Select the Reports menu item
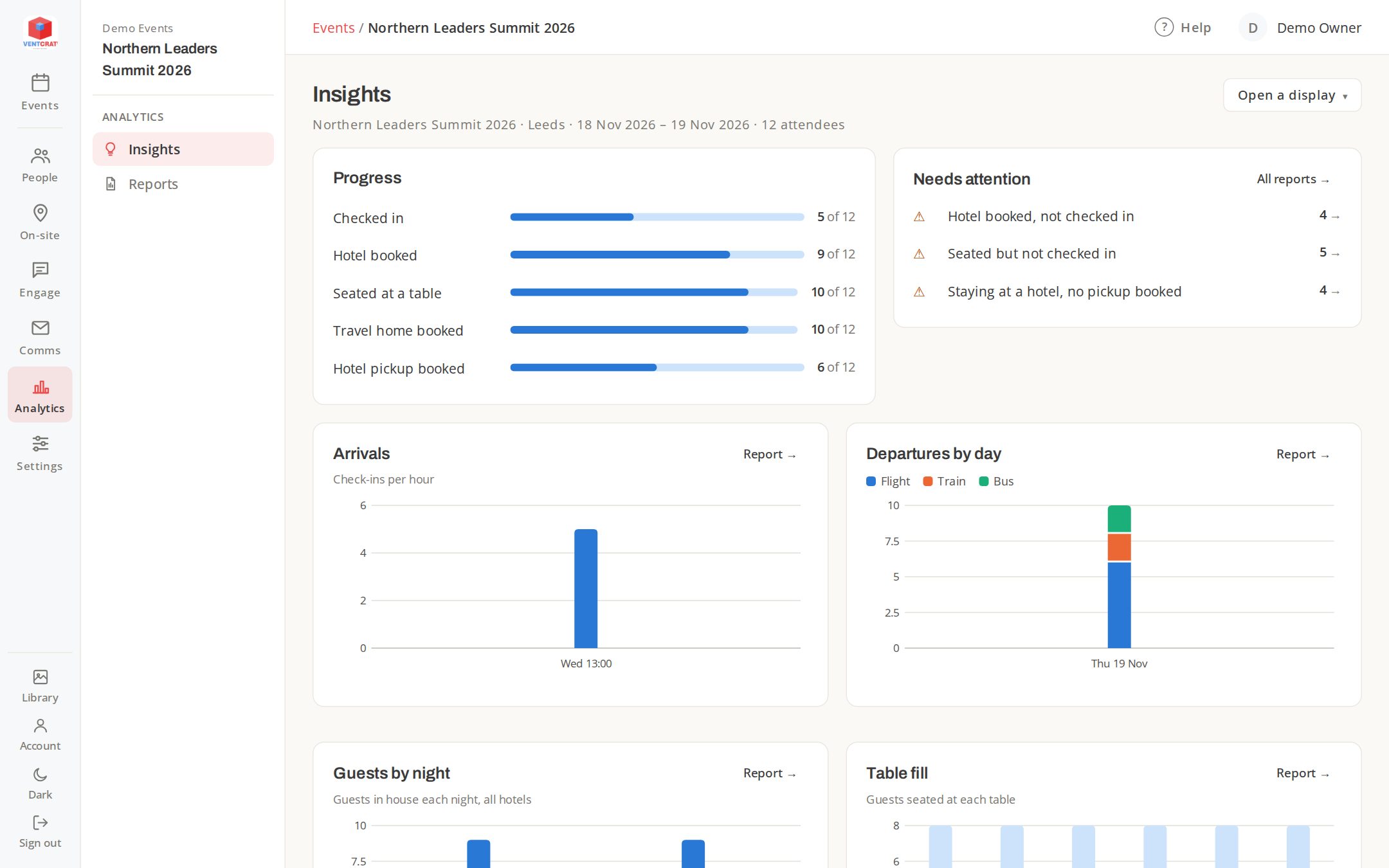 (x=183, y=184)
